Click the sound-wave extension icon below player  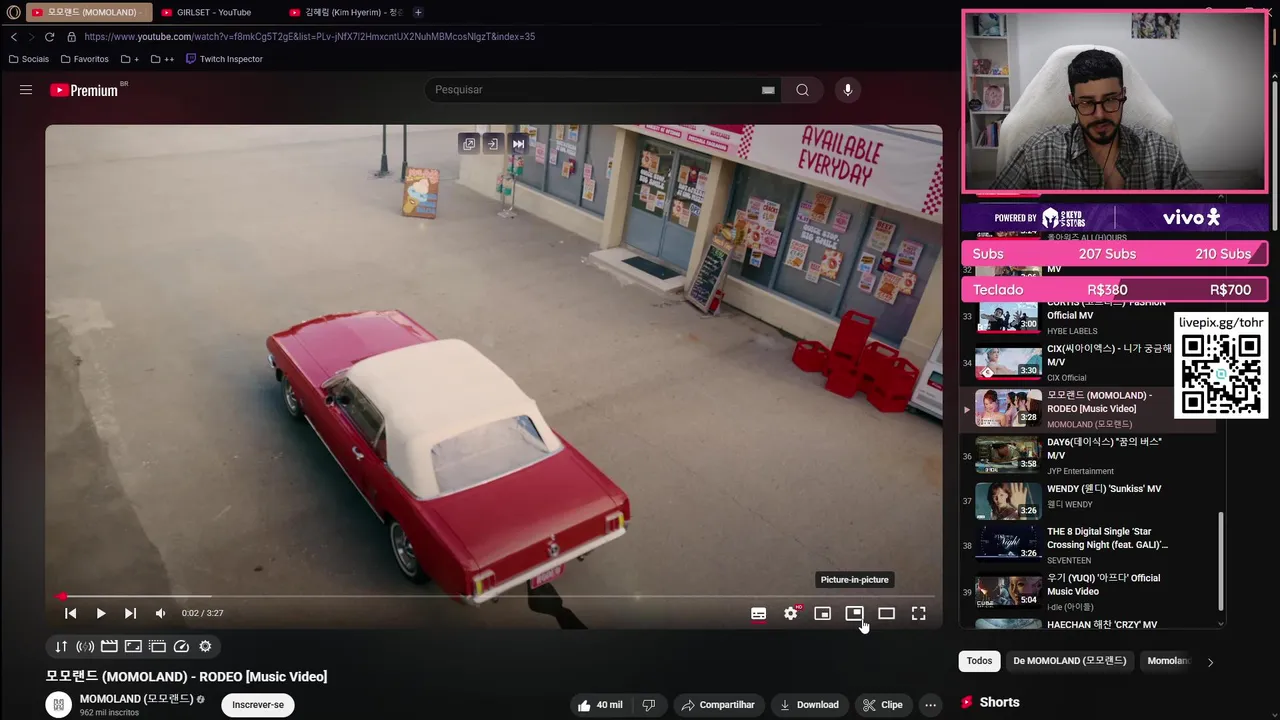click(85, 646)
